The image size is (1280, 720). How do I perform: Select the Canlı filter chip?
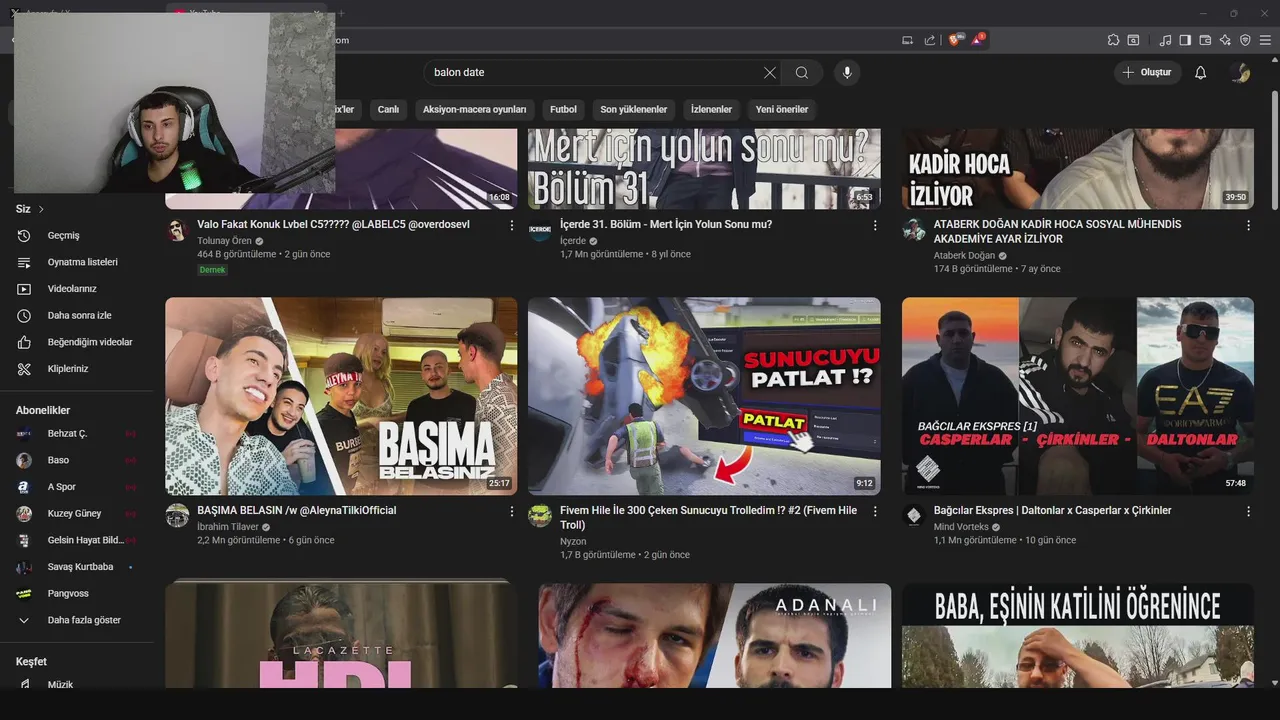click(388, 110)
